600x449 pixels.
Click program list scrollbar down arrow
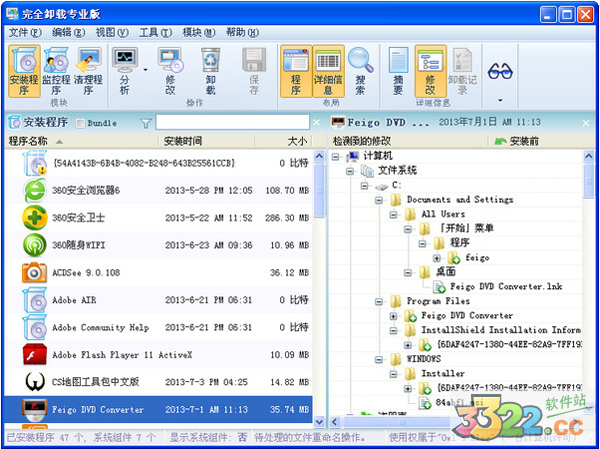[x=319, y=421]
